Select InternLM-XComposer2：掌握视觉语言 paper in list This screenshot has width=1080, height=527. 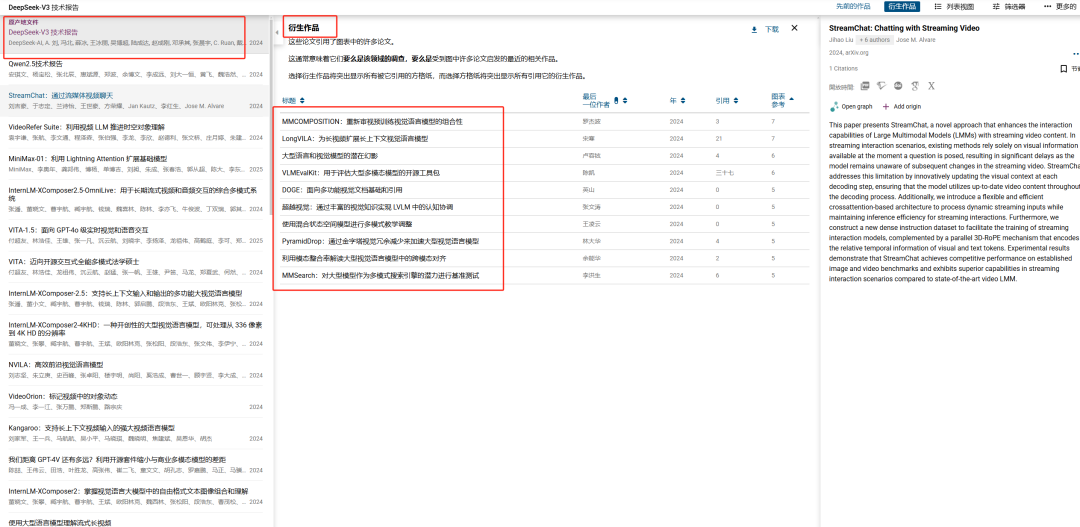click(135, 497)
